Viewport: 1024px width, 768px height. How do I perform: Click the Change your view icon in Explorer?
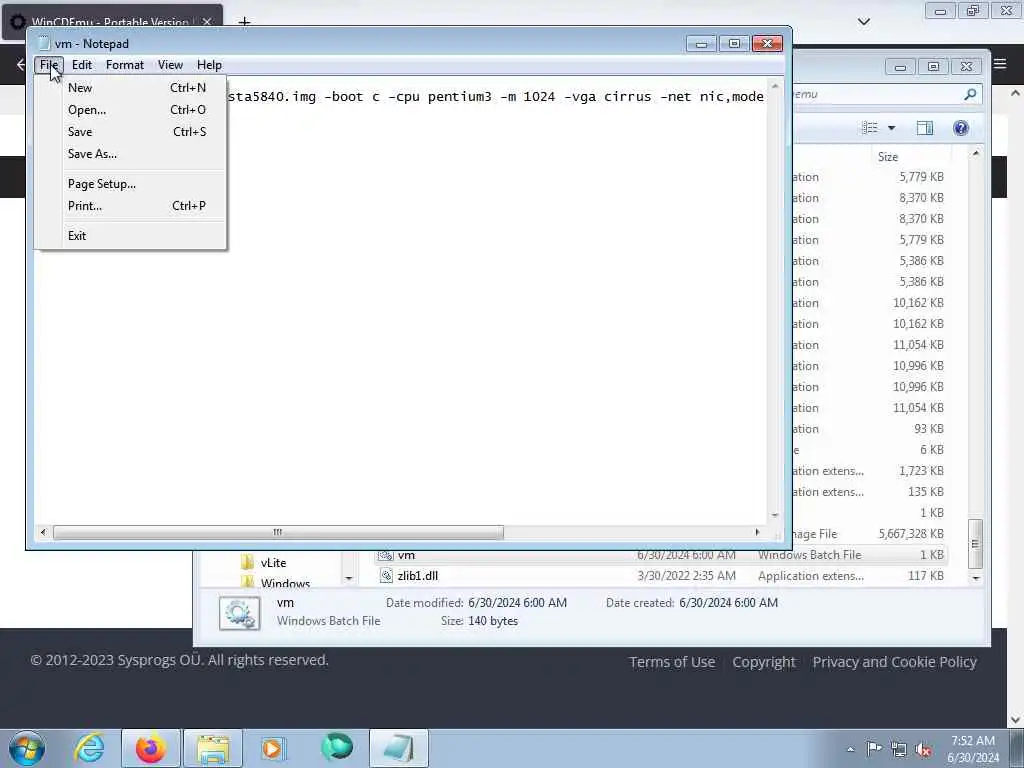tap(870, 128)
